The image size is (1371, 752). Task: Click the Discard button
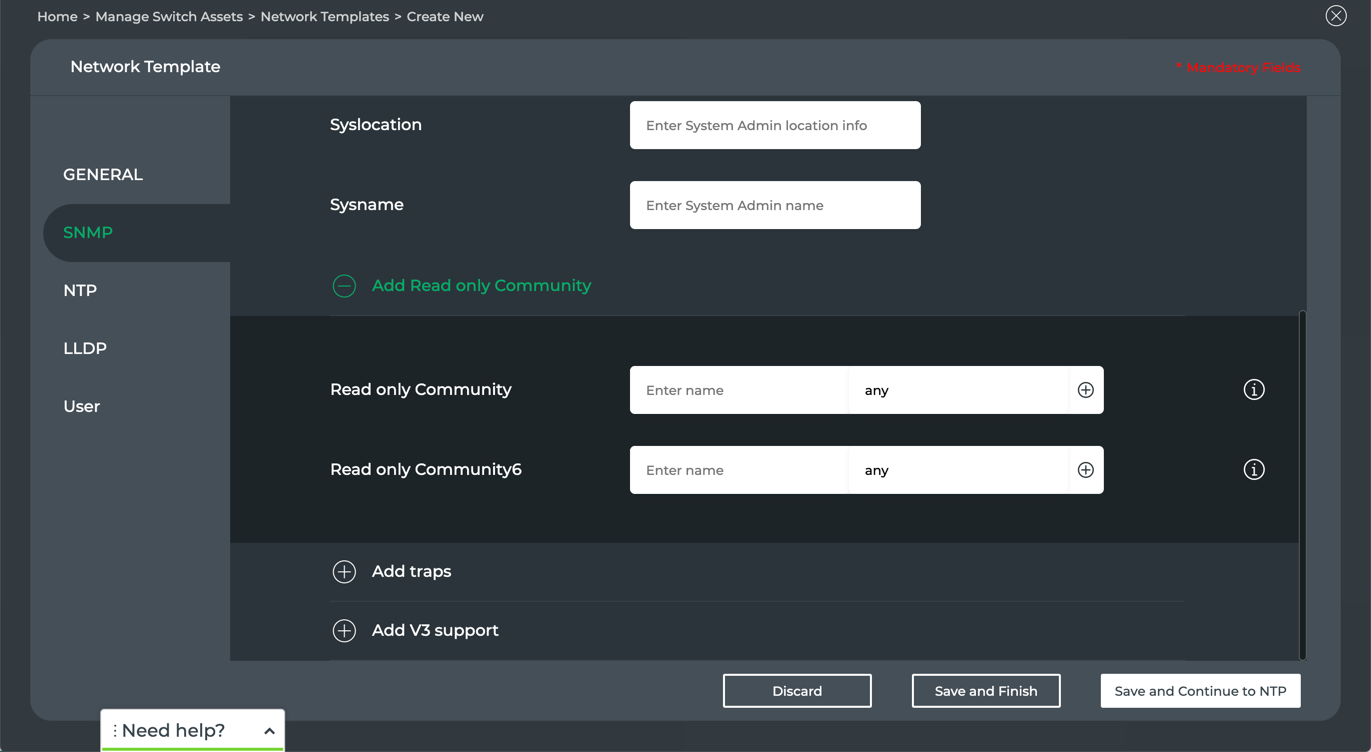pyautogui.click(x=797, y=691)
